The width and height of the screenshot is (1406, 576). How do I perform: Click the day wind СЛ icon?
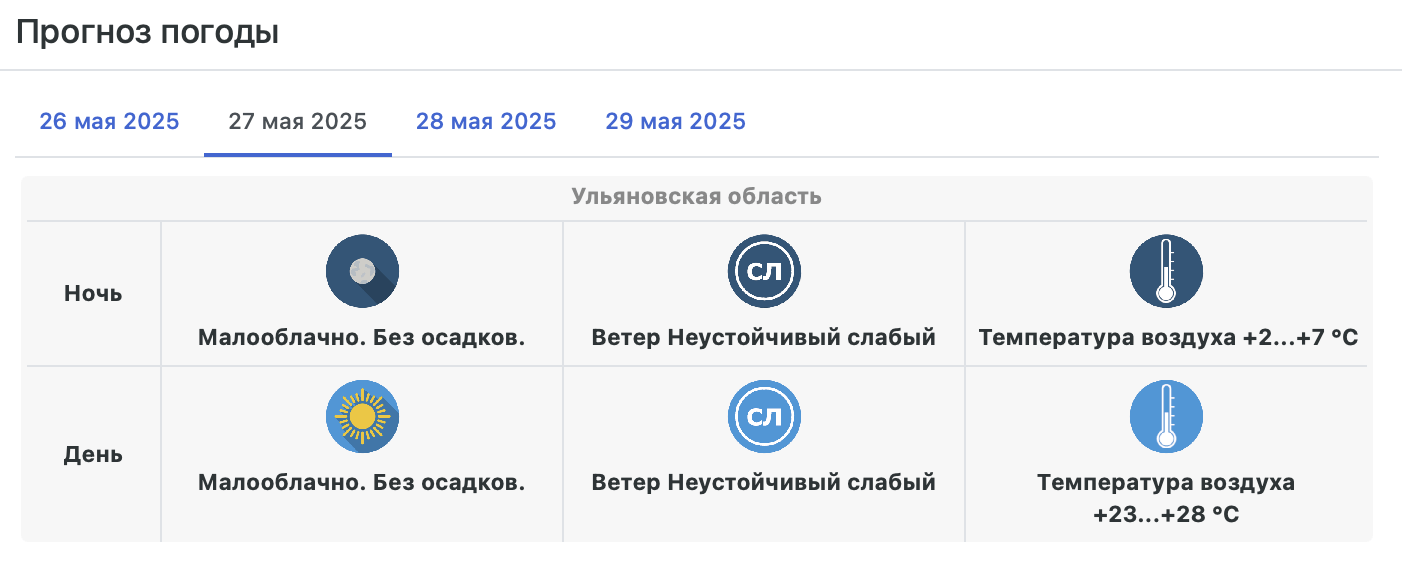pos(764,416)
